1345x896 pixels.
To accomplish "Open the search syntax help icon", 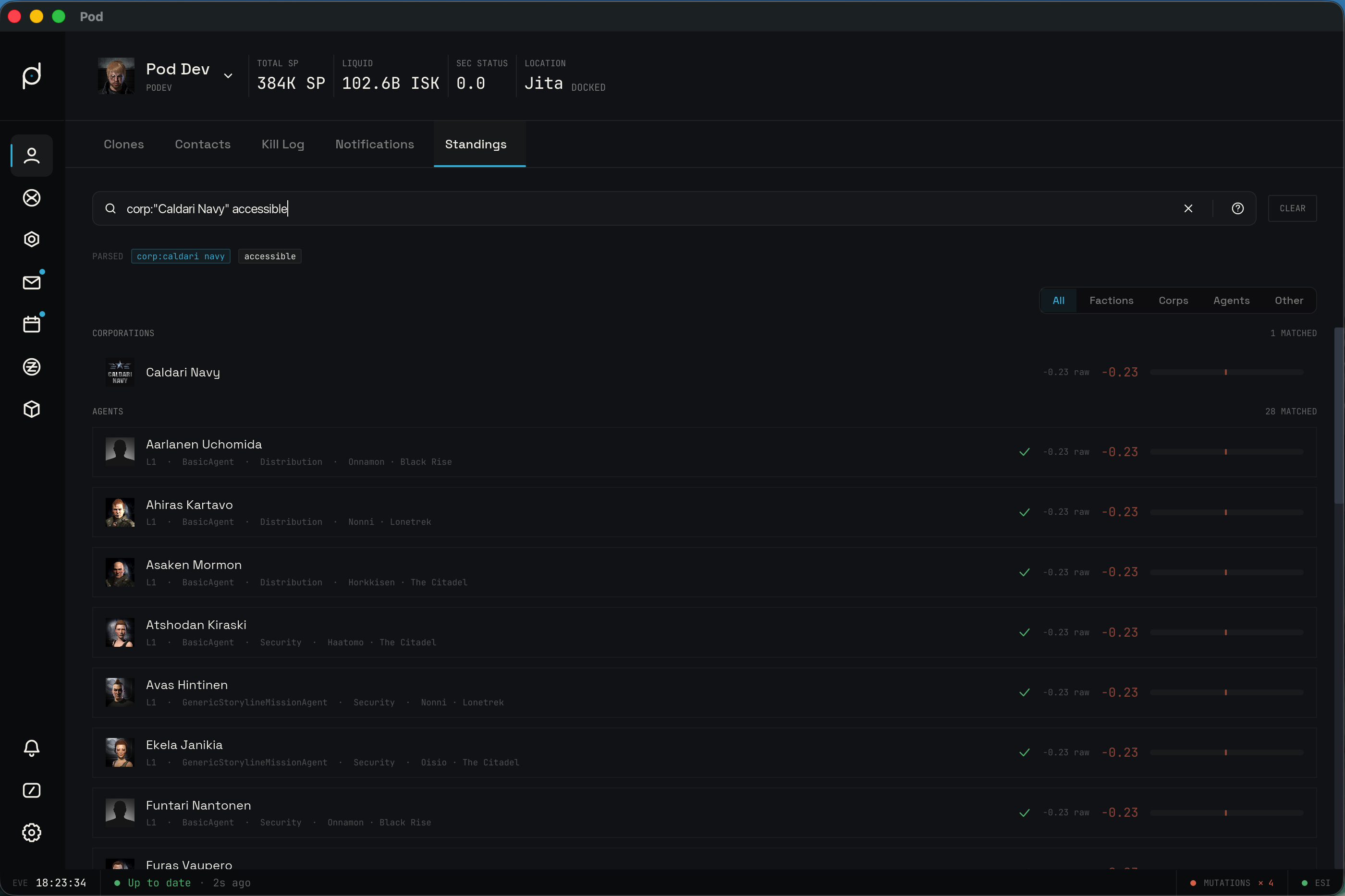I will [x=1237, y=208].
